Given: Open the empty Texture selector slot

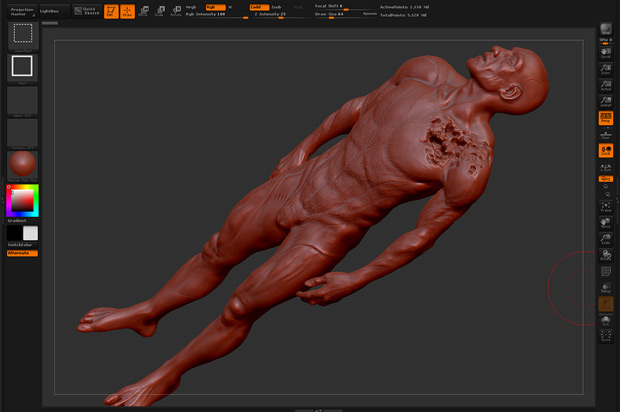Looking at the screenshot, I should click(23, 133).
